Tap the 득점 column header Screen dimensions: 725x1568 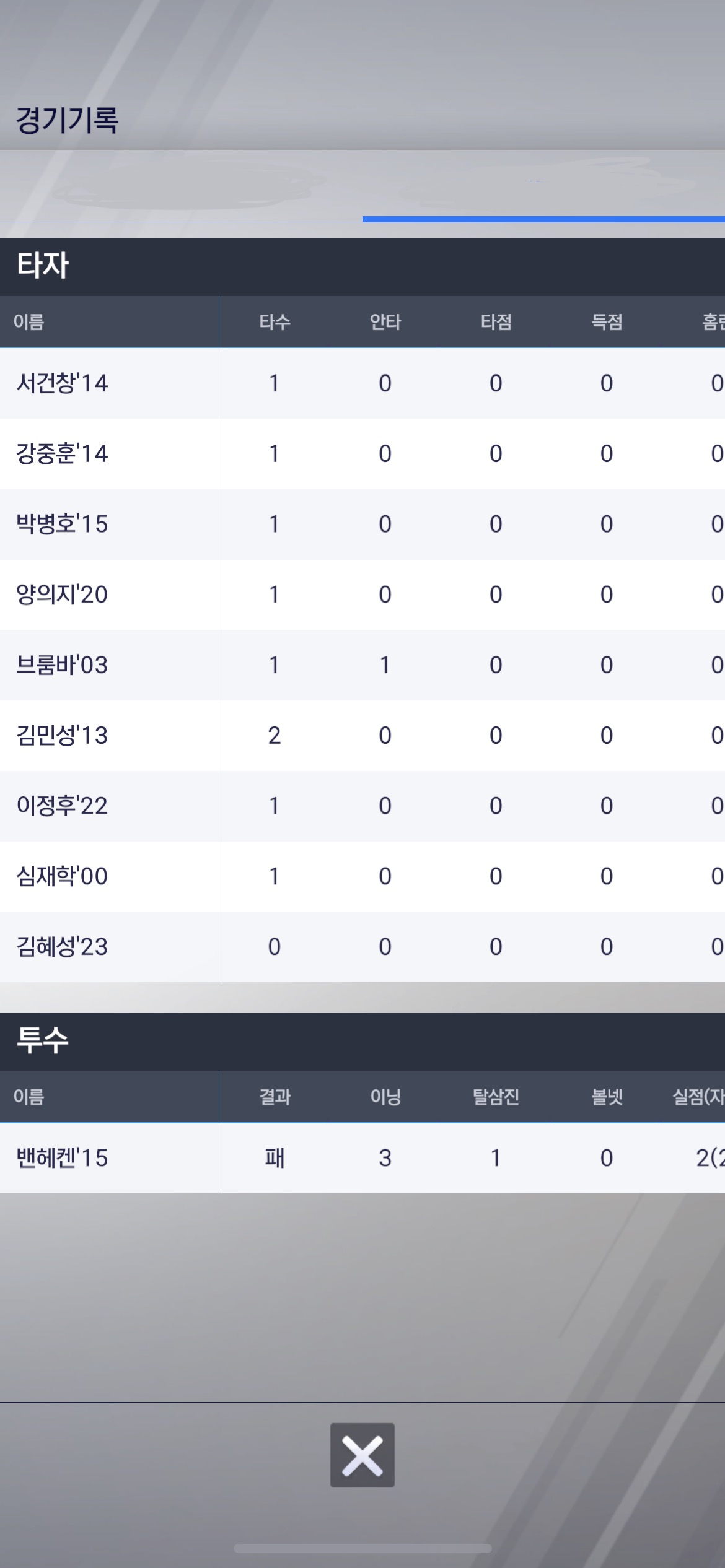[607, 322]
